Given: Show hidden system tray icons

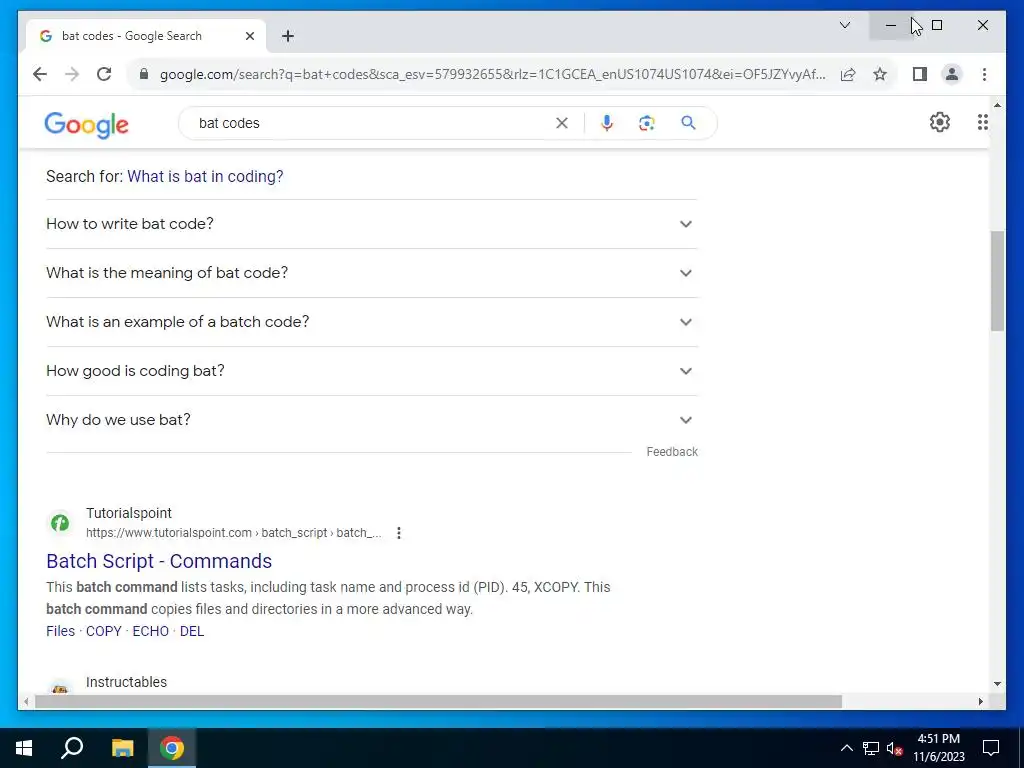Looking at the screenshot, I should click(x=846, y=748).
